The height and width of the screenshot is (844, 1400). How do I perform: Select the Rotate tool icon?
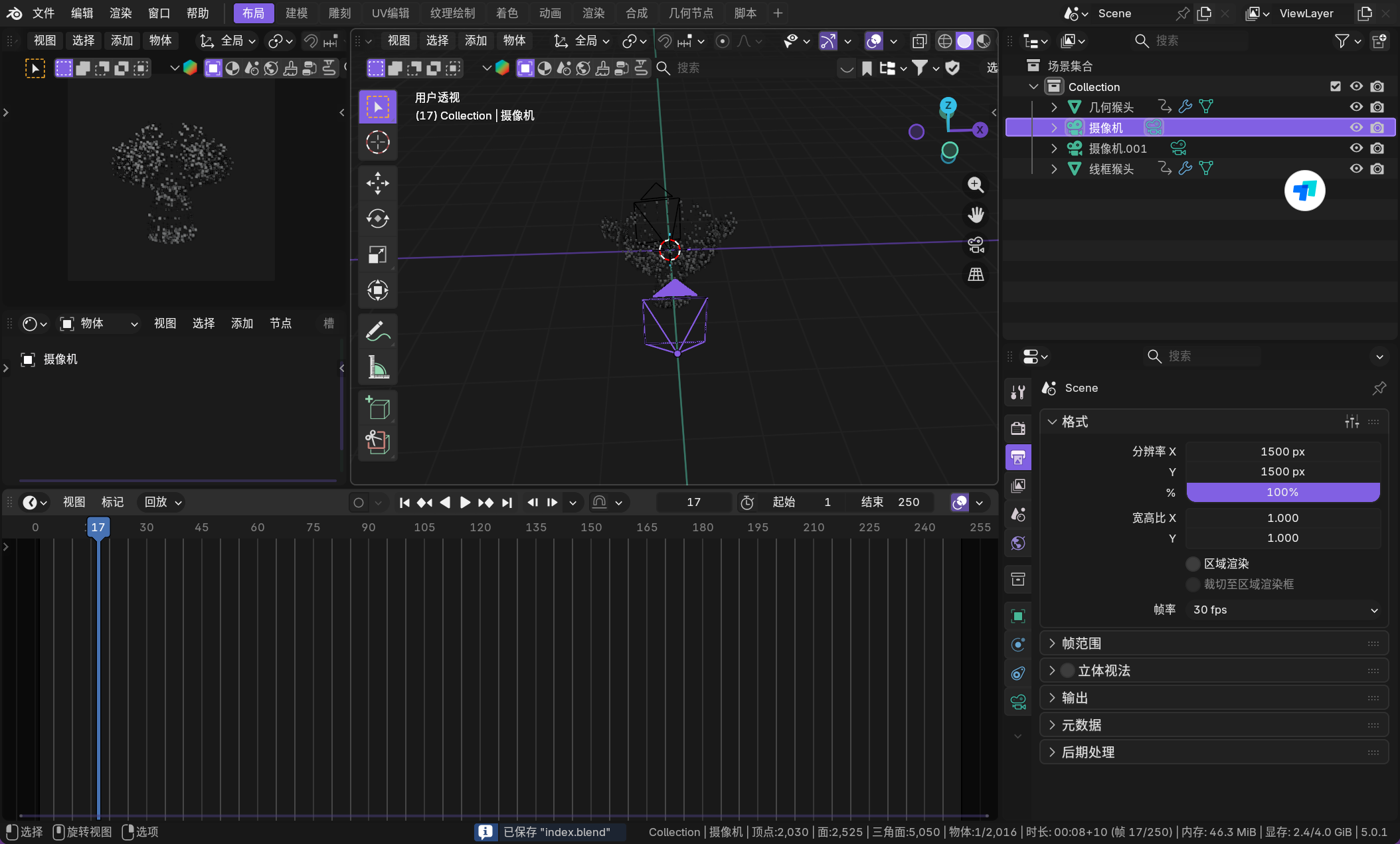point(377,218)
